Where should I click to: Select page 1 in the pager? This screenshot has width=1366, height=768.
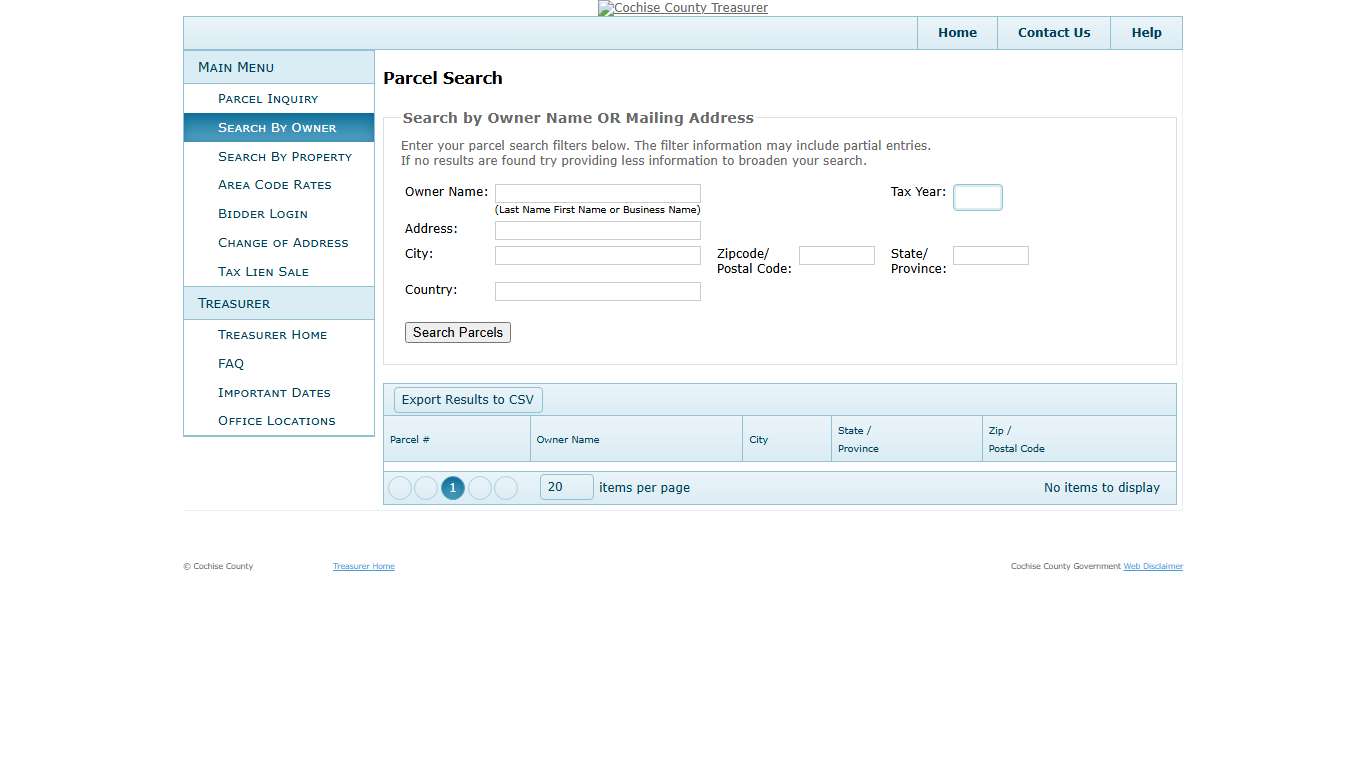[x=452, y=487]
